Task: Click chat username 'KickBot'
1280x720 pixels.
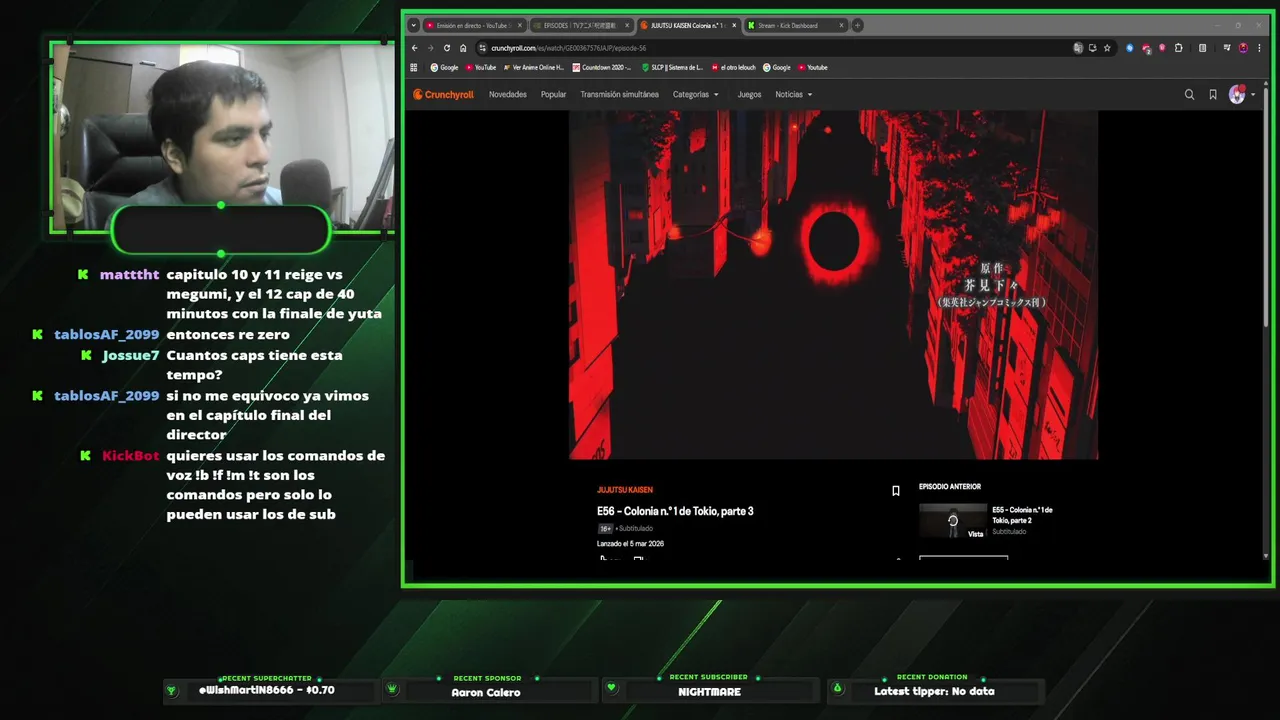Action: 130,455
